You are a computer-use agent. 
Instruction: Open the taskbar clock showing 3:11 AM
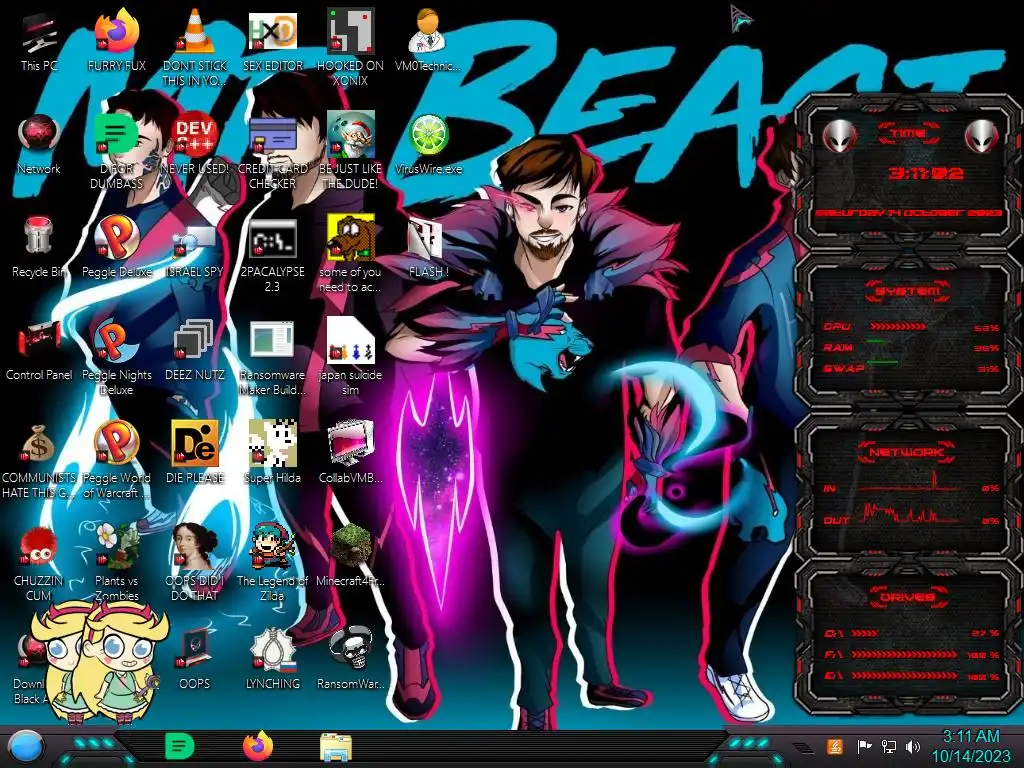point(970,747)
